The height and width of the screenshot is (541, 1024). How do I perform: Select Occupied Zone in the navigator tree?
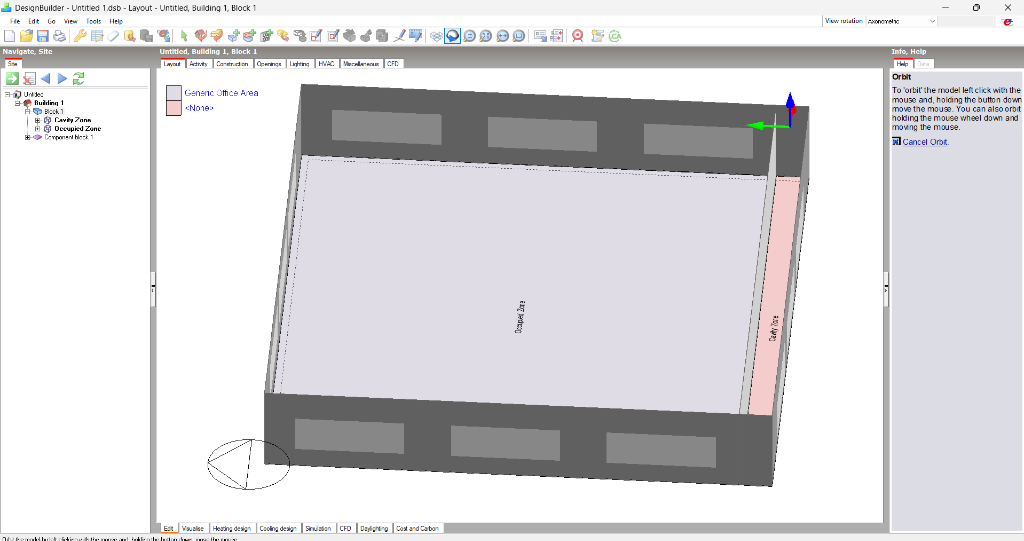(78, 129)
